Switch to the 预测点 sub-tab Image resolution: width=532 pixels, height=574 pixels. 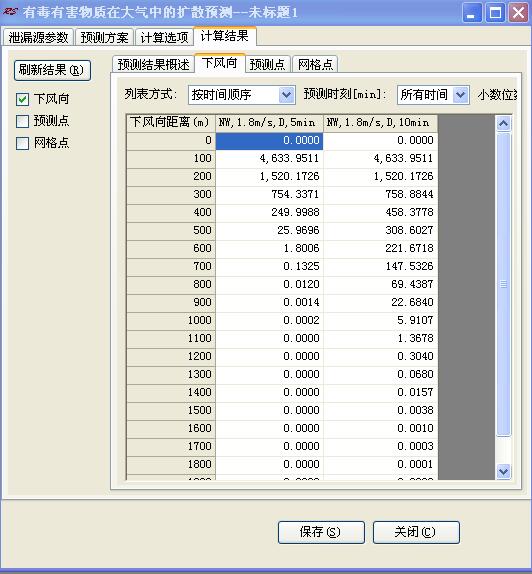(x=267, y=64)
